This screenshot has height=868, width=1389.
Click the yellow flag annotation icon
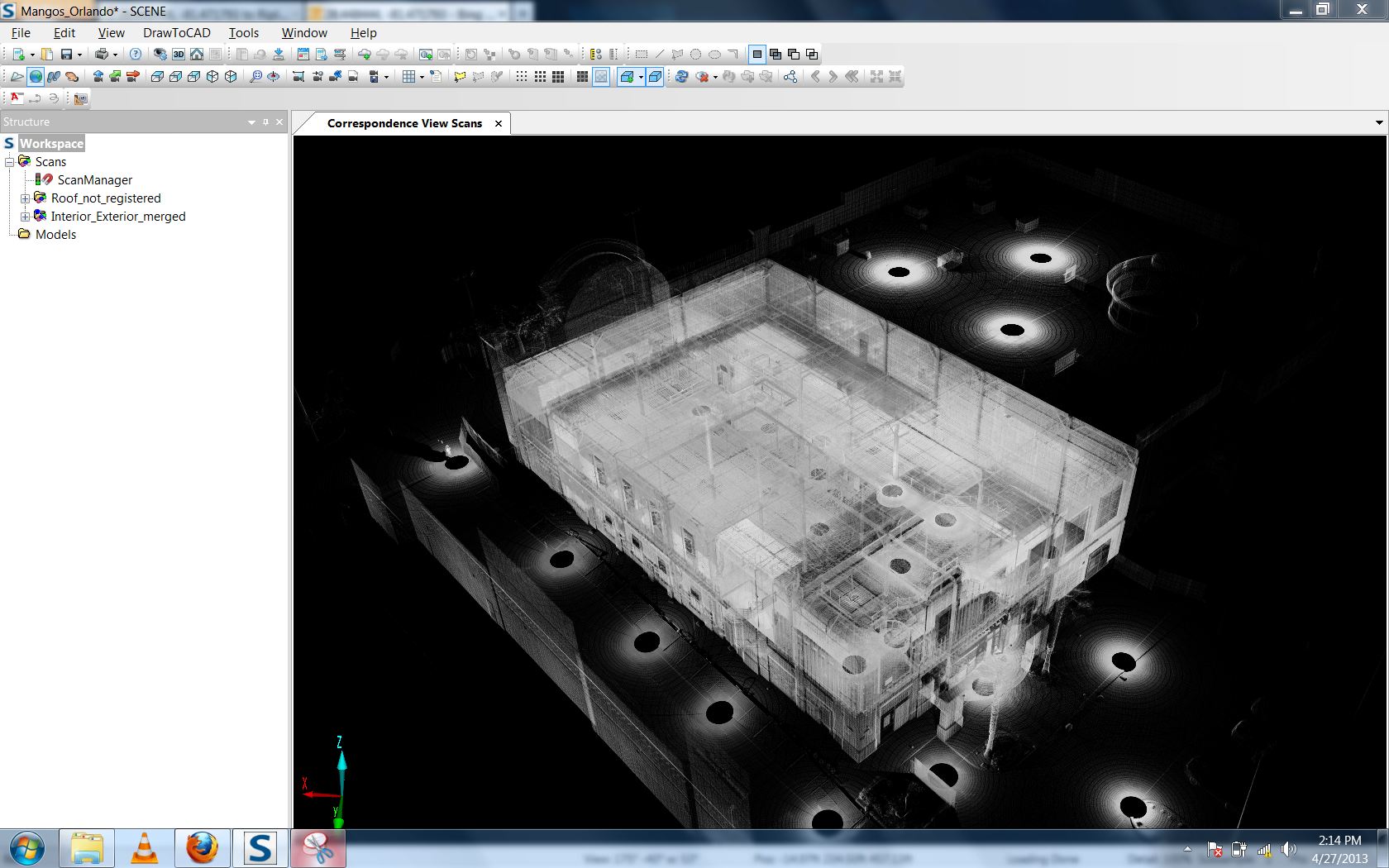(460, 76)
